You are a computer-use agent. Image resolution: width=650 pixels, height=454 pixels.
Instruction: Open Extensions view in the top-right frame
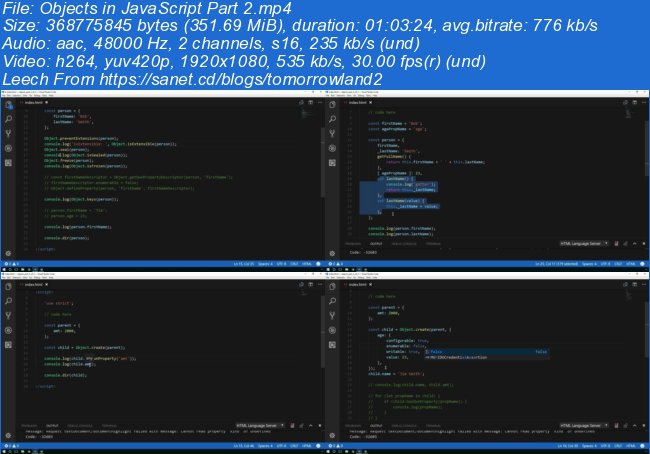332,163
